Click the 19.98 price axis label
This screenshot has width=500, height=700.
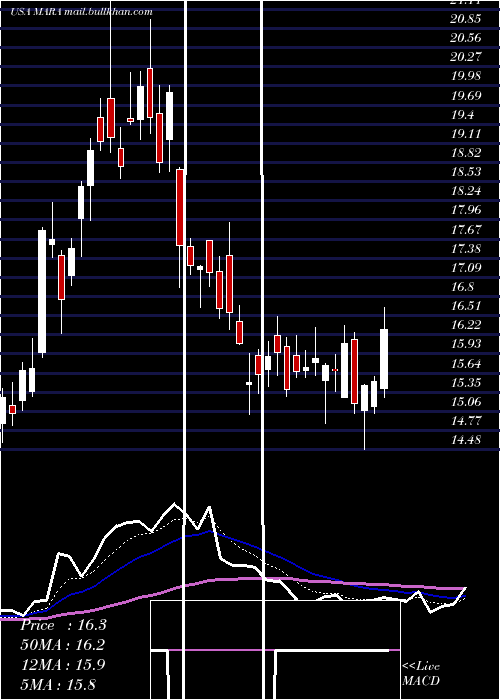click(x=467, y=76)
